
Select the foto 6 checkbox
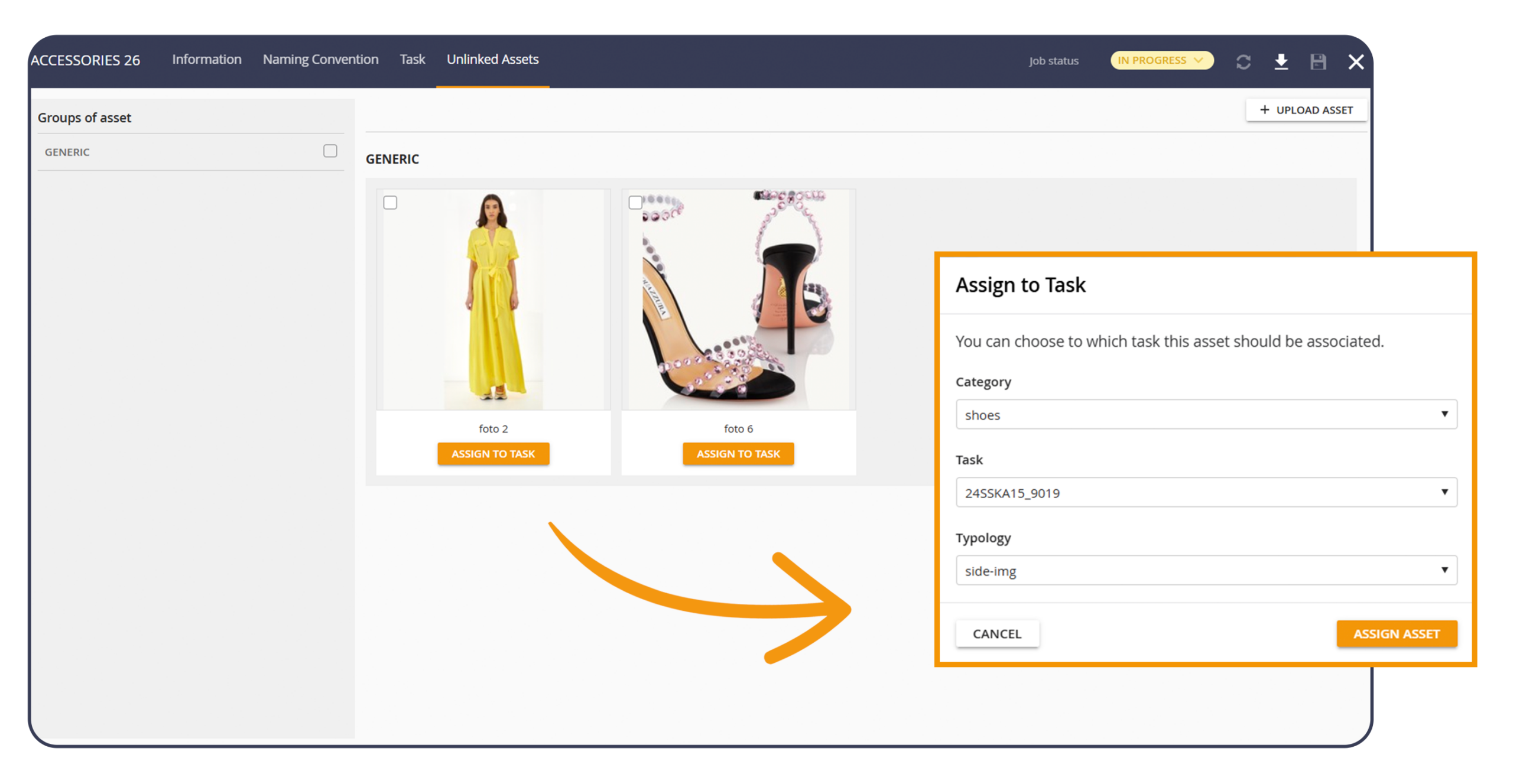point(635,203)
